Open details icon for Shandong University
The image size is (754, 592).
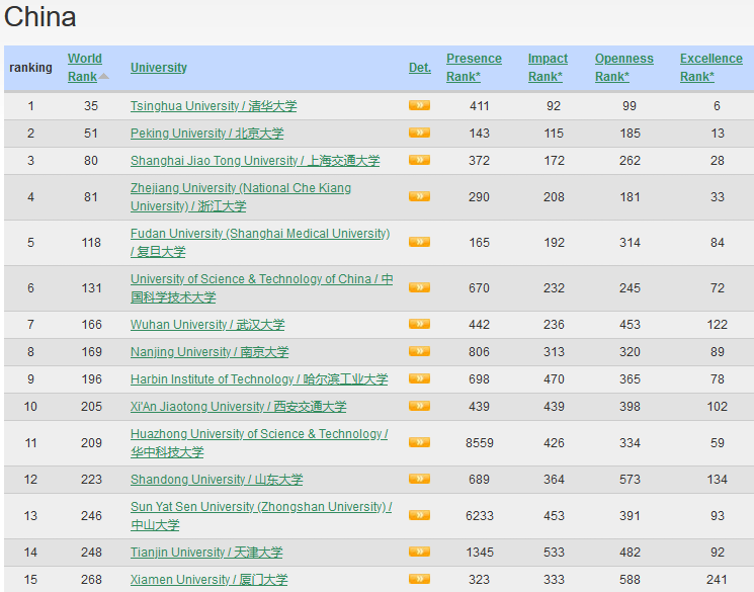(419, 479)
